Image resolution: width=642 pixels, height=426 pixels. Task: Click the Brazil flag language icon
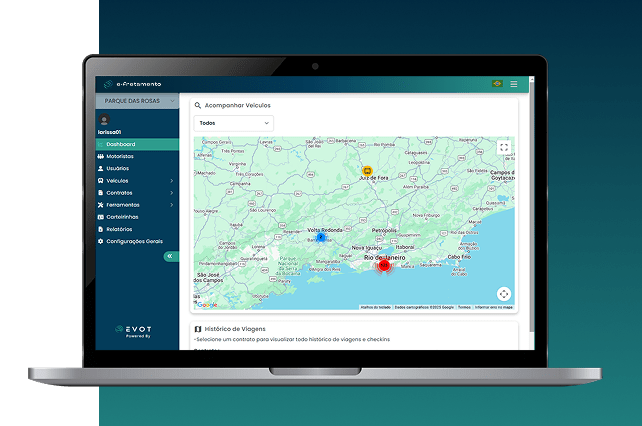[497, 84]
